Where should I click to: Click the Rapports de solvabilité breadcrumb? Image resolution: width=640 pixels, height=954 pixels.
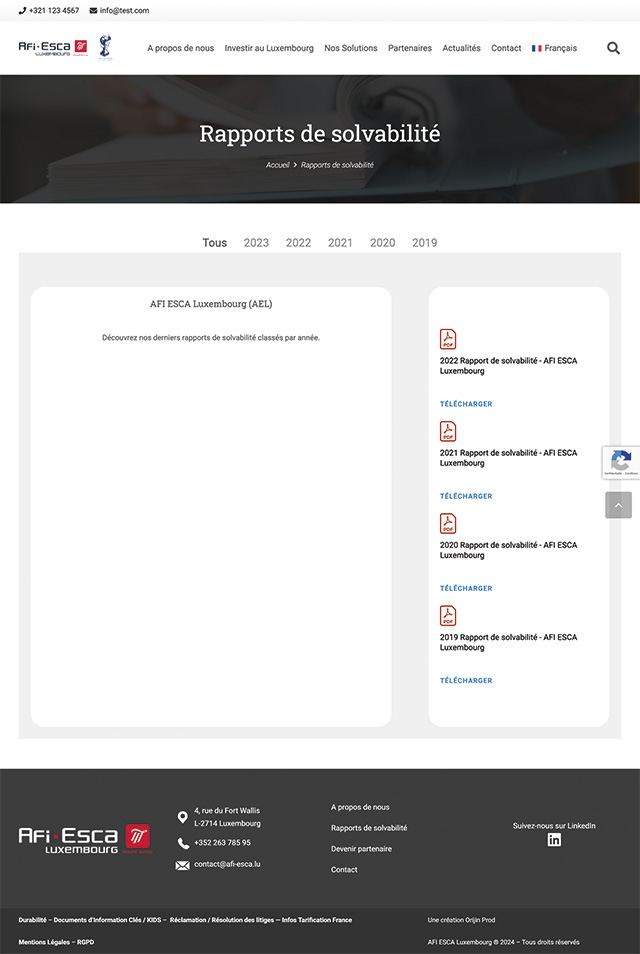click(x=337, y=165)
